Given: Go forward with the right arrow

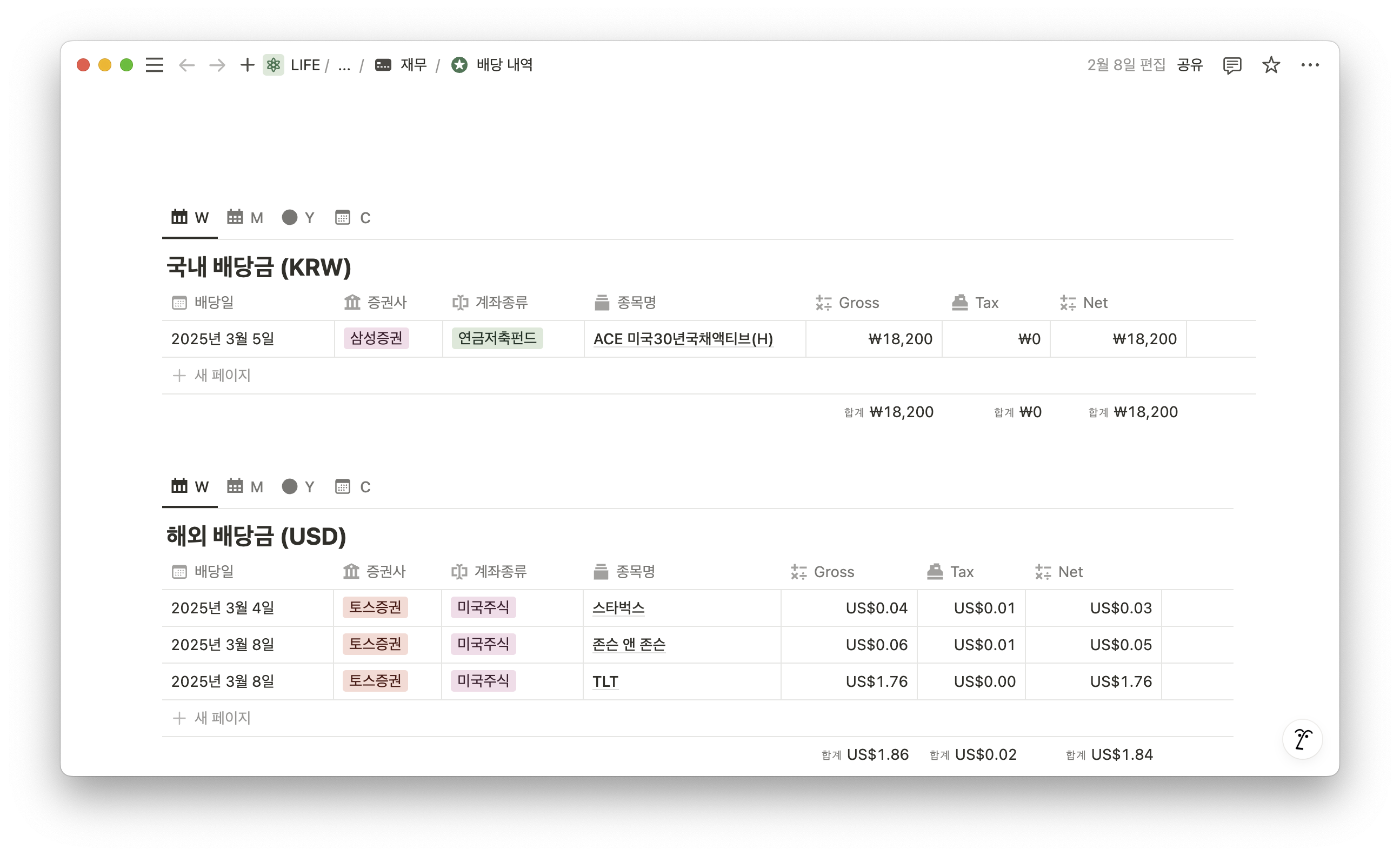Looking at the screenshot, I should click(217, 65).
